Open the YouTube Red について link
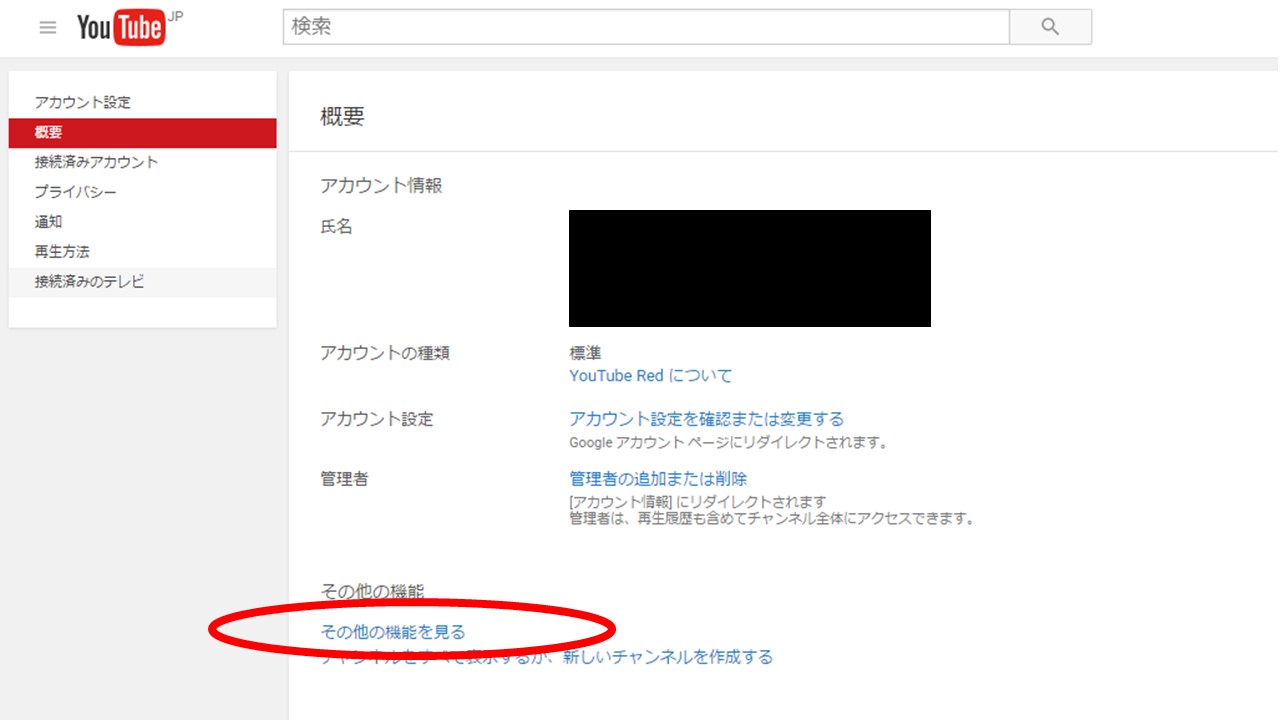 [650, 376]
